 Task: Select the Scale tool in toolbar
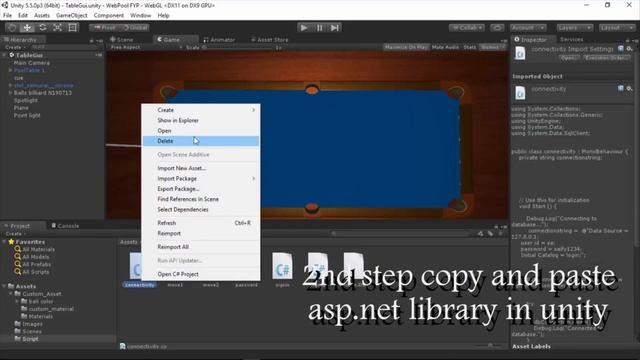point(58,27)
